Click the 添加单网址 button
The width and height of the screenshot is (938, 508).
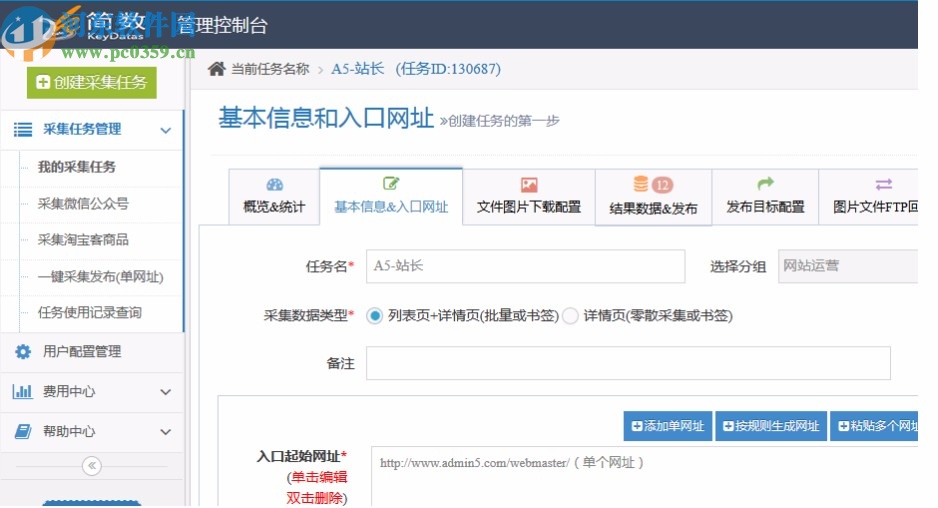(668, 426)
